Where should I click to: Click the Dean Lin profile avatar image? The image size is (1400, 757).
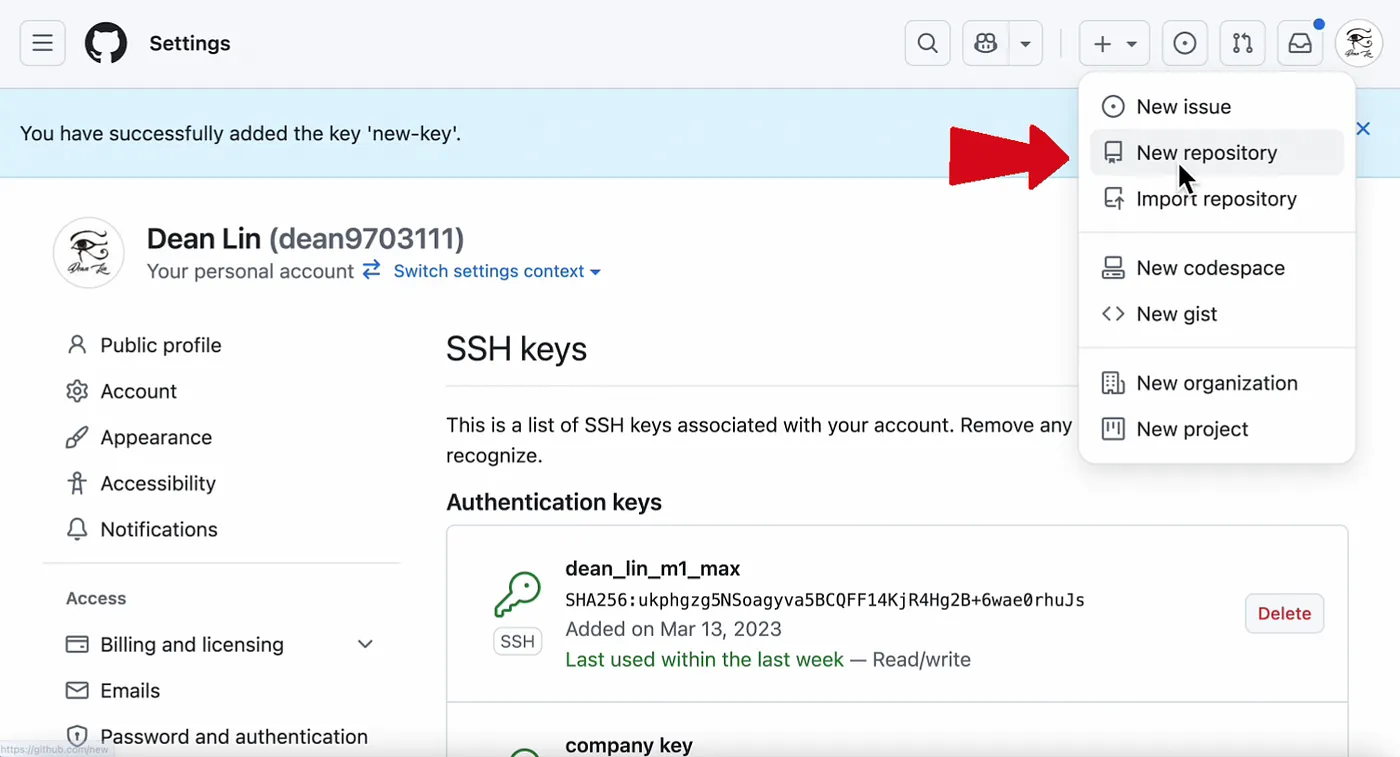[x=89, y=253]
